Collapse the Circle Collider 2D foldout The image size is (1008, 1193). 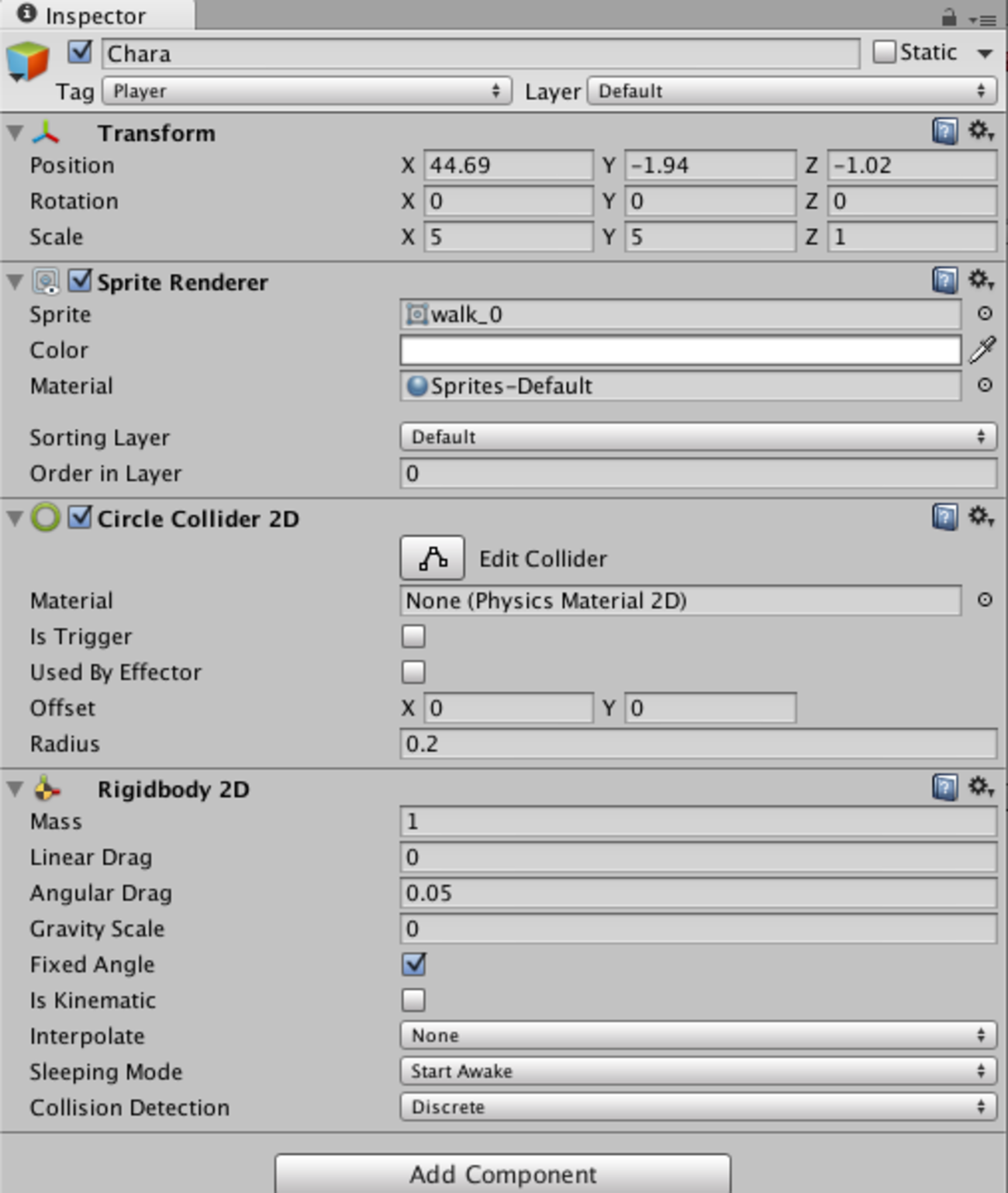15,518
